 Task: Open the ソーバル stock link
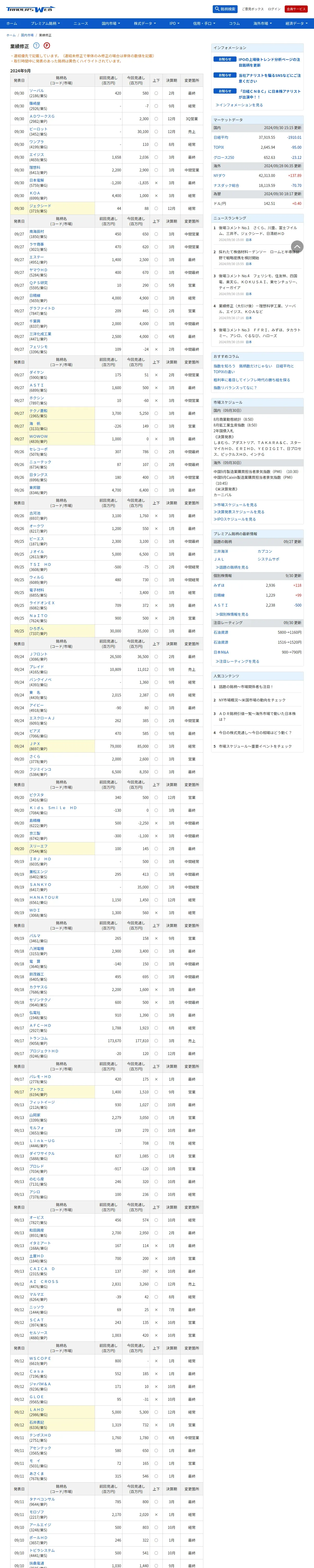coord(37,91)
